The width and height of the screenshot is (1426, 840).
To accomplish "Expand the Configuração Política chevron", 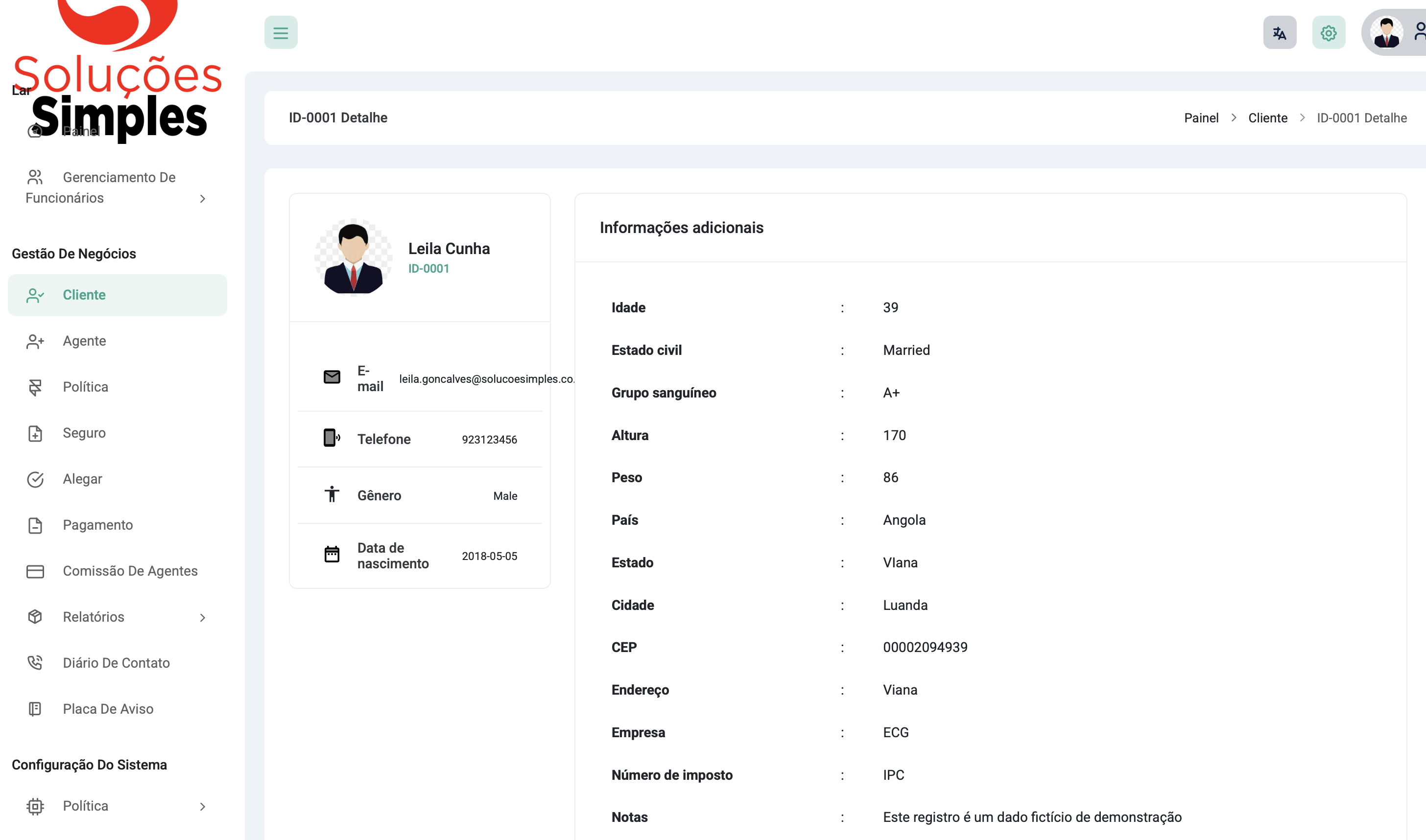I will pyautogui.click(x=203, y=806).
